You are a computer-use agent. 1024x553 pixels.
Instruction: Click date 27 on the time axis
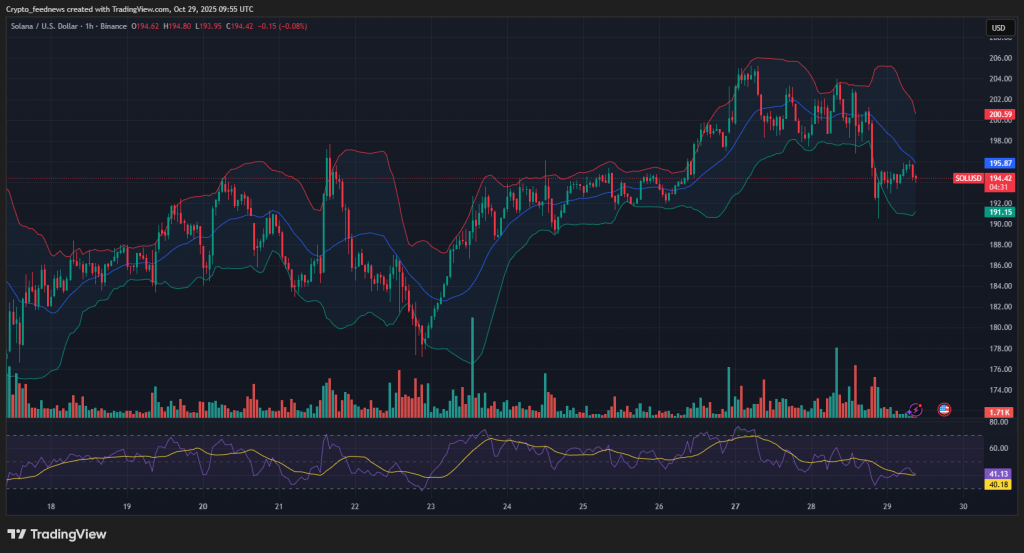(735, 507)
